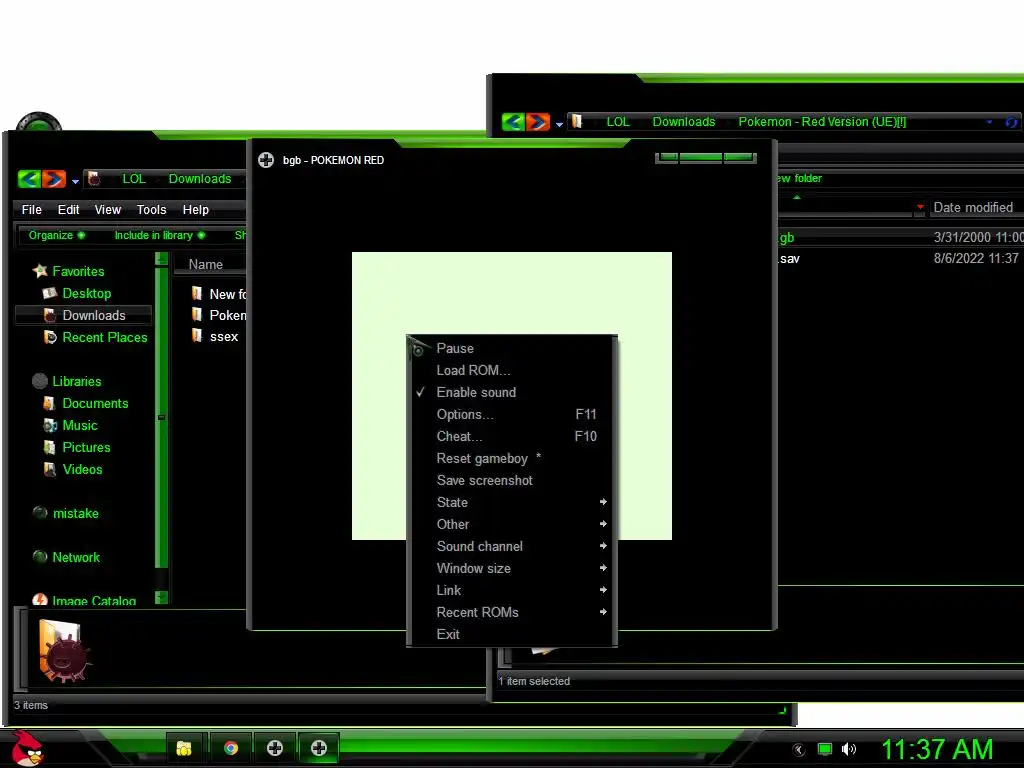
Task: Select mistake in navigation pane
Action: click(75, 513)
